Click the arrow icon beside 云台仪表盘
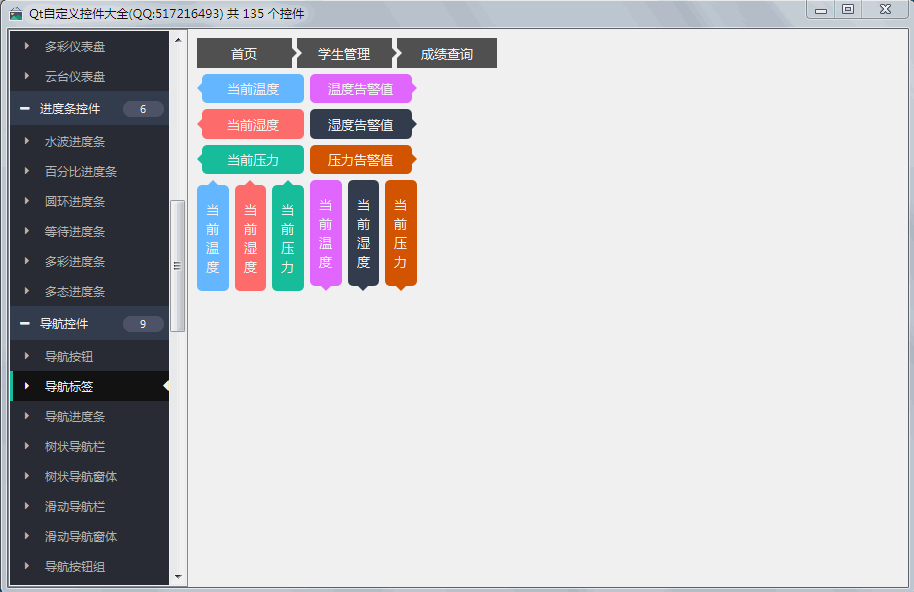Viewport: 914px width, 592px height. pyautogui.click(x=27, y=76)
